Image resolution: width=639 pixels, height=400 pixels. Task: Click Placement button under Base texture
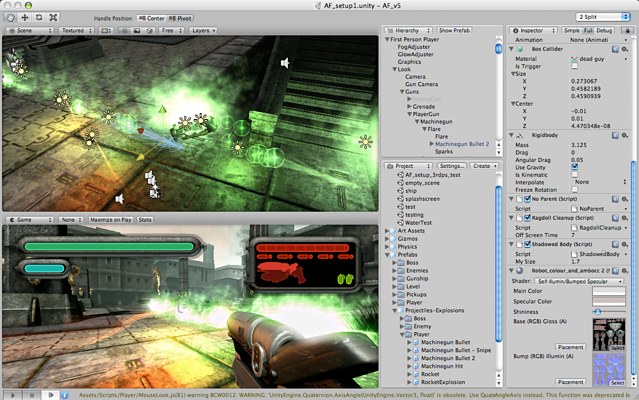pyautogui.click(x=571, y=347)
